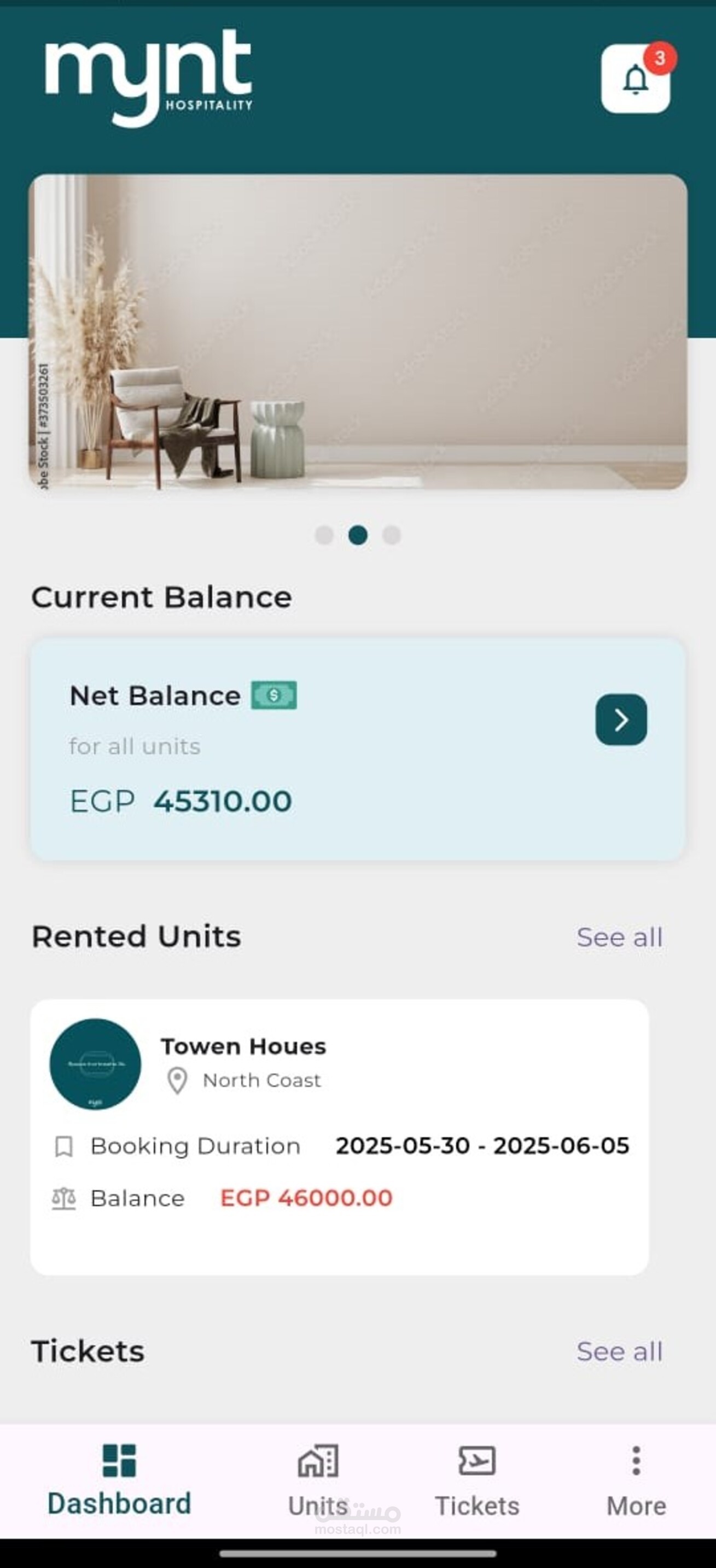
Task: Tap the Booking Duration bookmark icon
Action: (x=64, y=1146)
